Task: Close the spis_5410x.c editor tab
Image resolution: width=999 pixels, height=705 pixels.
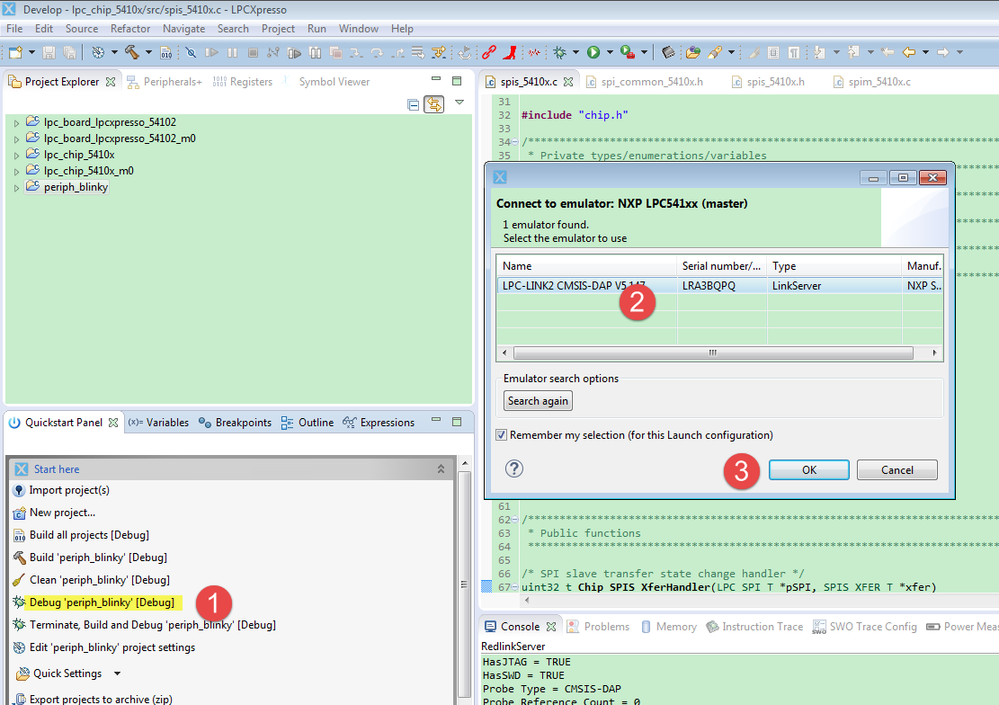Action: (568, 82)
